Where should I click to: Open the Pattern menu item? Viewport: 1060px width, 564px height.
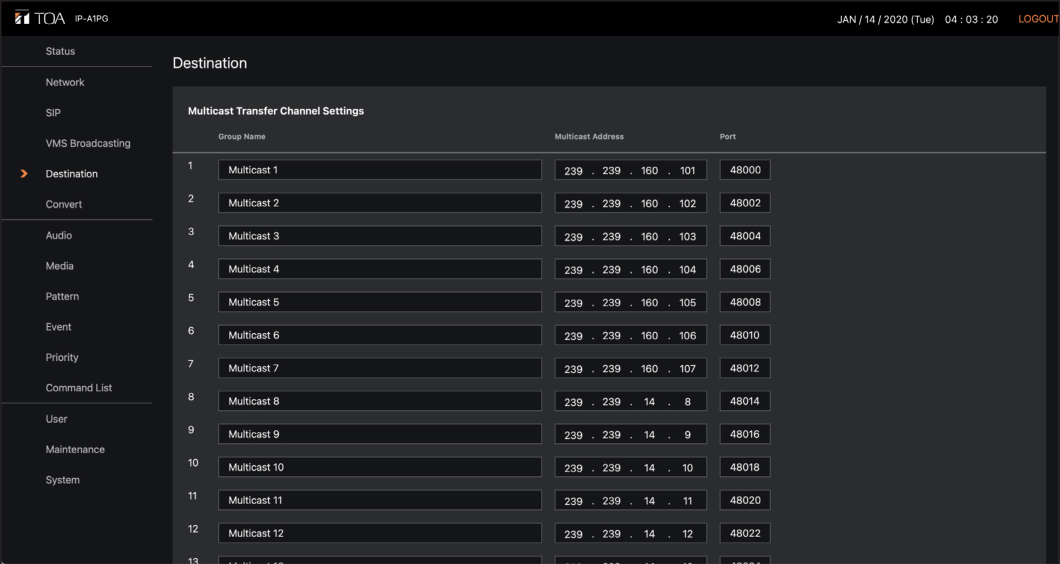[62, 296]
